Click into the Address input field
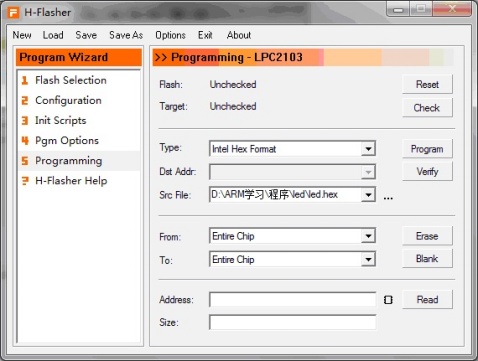Screen dimensions: 478x361 (x=292, y=299)
